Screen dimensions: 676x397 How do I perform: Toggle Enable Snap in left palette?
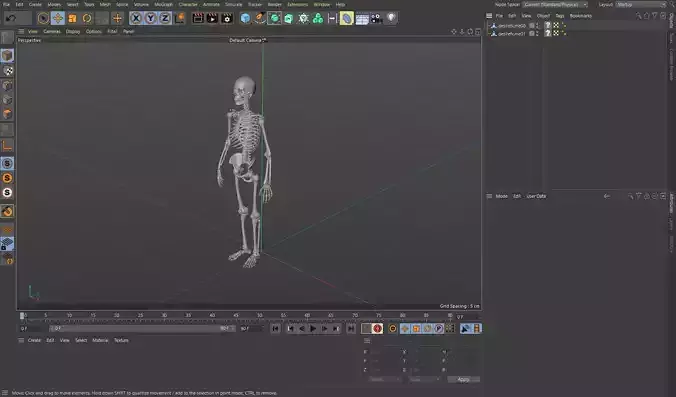point(7,211)
